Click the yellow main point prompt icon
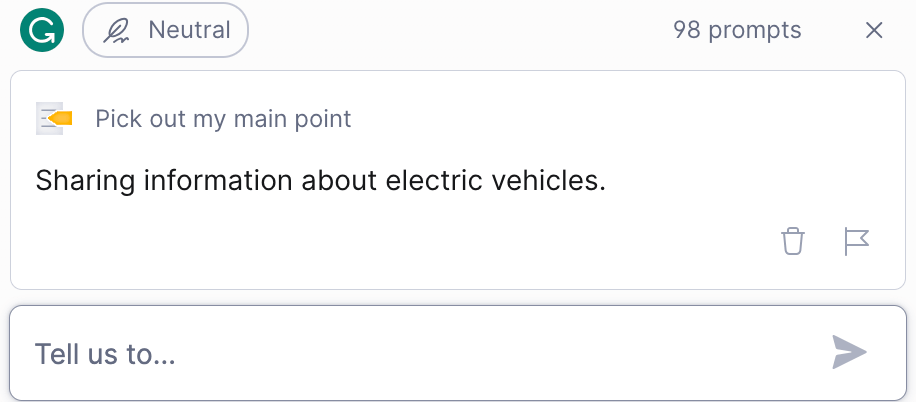Image resolution: width=916 pixels, height=402 pixels. point(51,119)
